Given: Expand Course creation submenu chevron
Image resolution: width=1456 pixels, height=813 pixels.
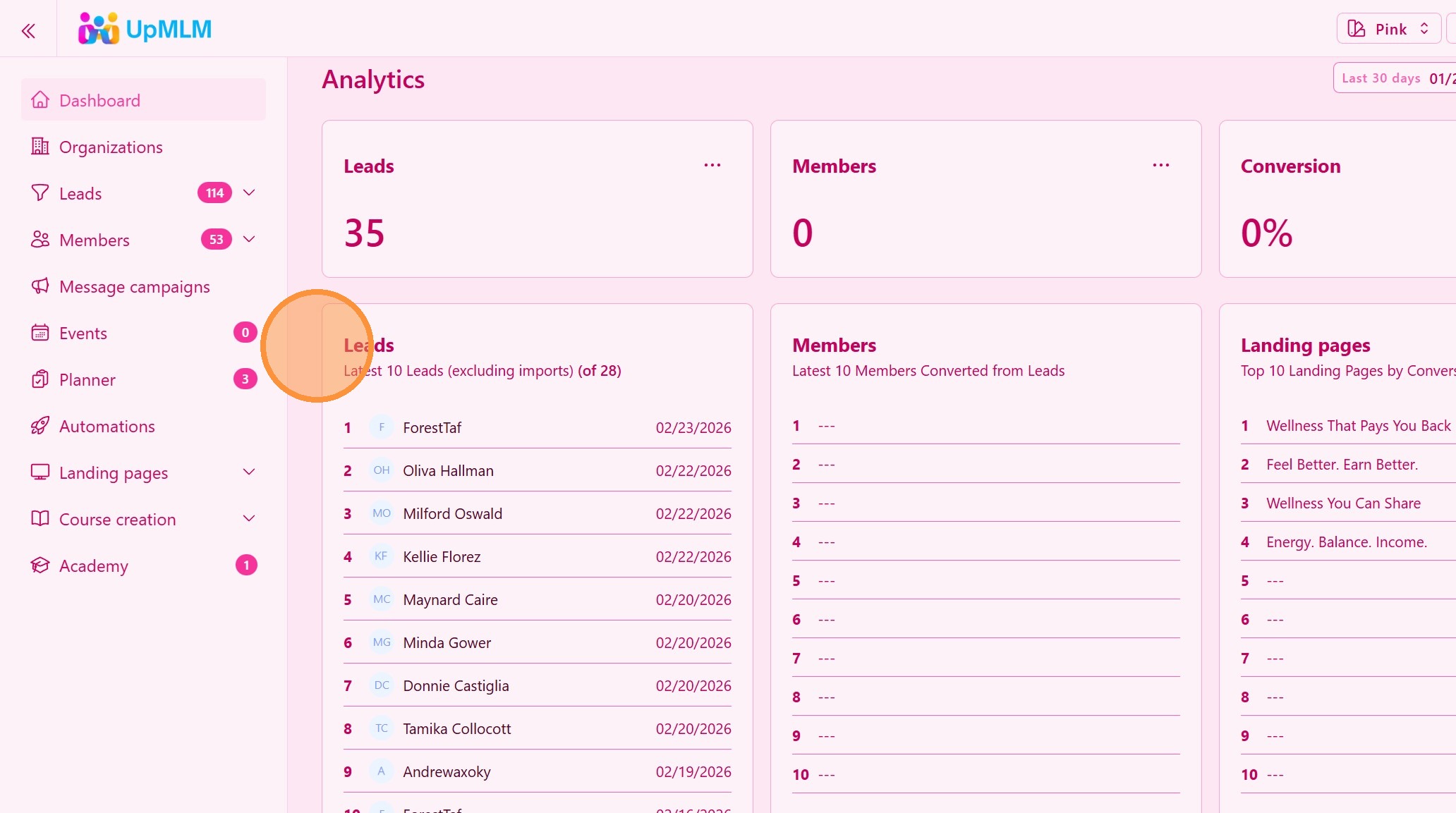Looking at the screenshot, I should (x=249, y=518).
